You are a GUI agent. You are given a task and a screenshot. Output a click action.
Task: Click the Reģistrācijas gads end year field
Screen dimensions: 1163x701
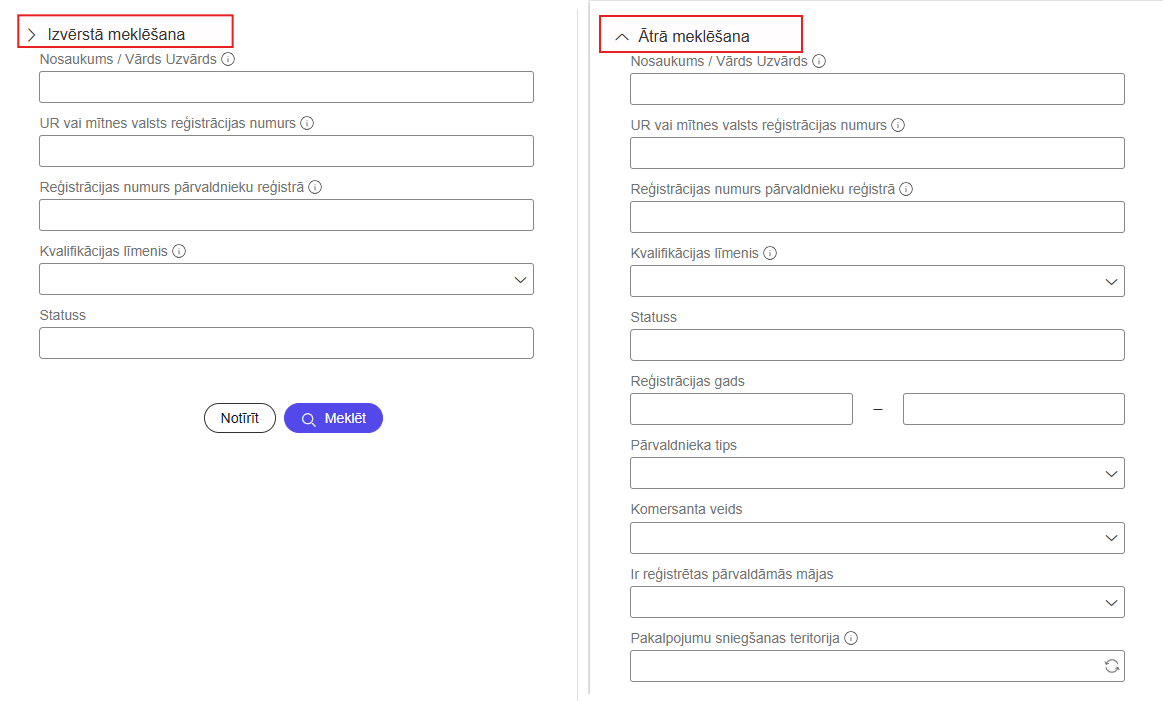(x=1013, y=409)
